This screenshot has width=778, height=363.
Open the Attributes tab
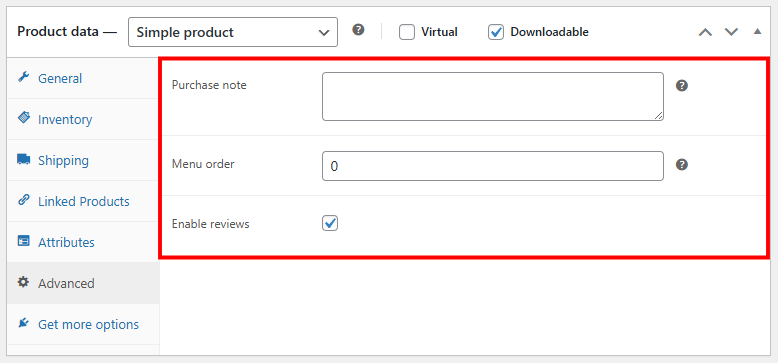83,242
